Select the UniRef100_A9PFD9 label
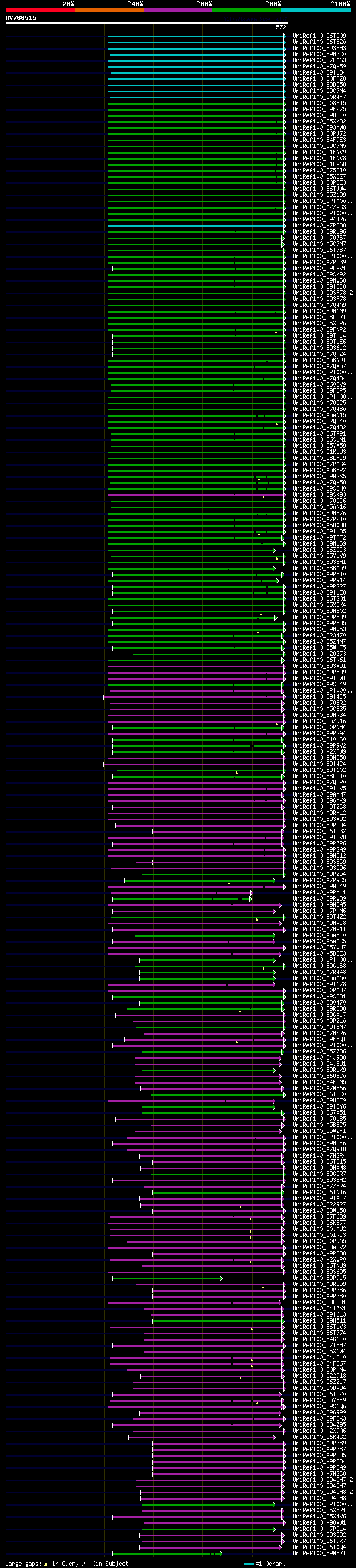This screenshot has width=356, height=1568. pyautogui.click(x=319, y=672)
